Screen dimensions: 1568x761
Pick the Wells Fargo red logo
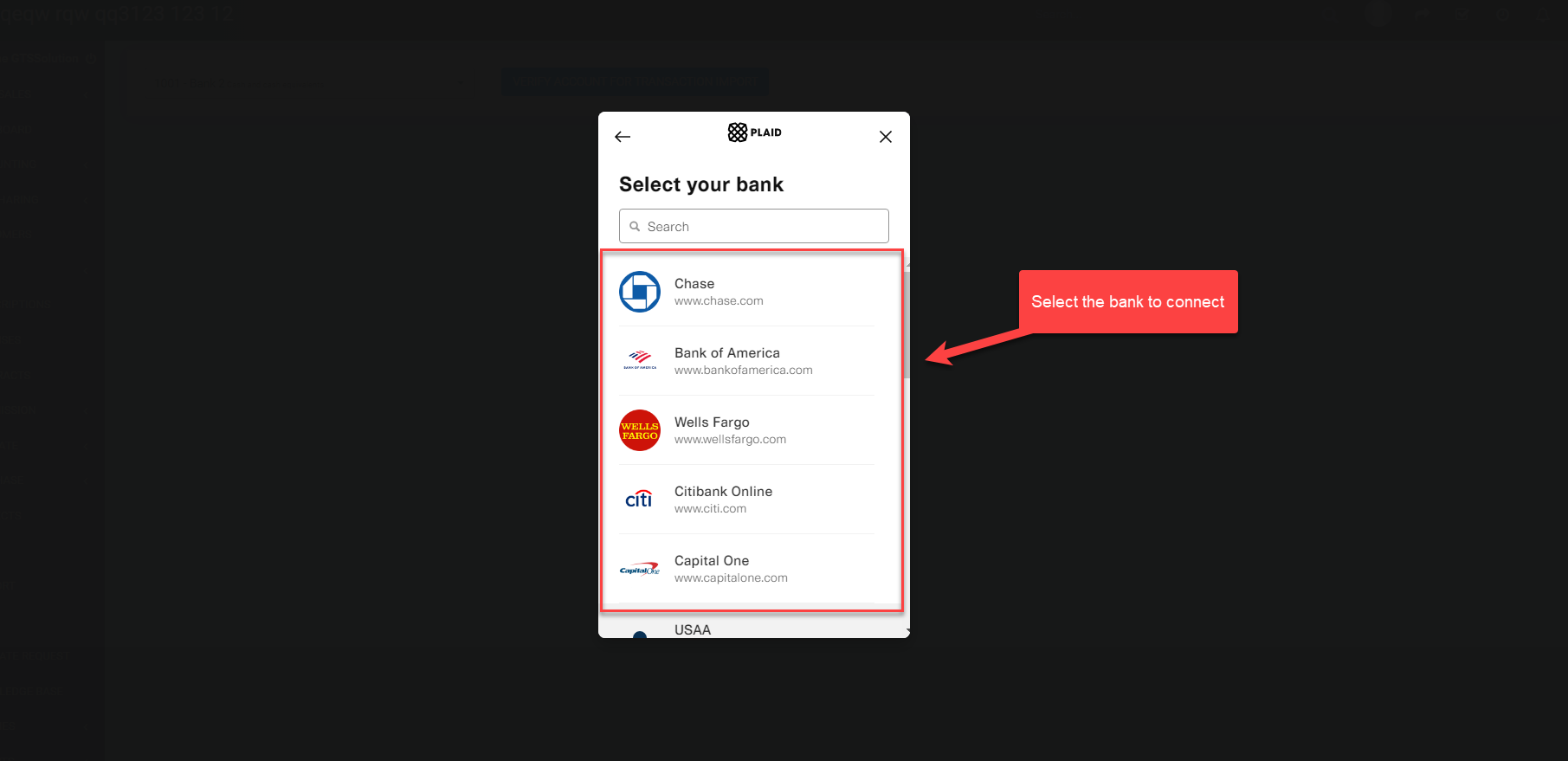click(640, 430)
